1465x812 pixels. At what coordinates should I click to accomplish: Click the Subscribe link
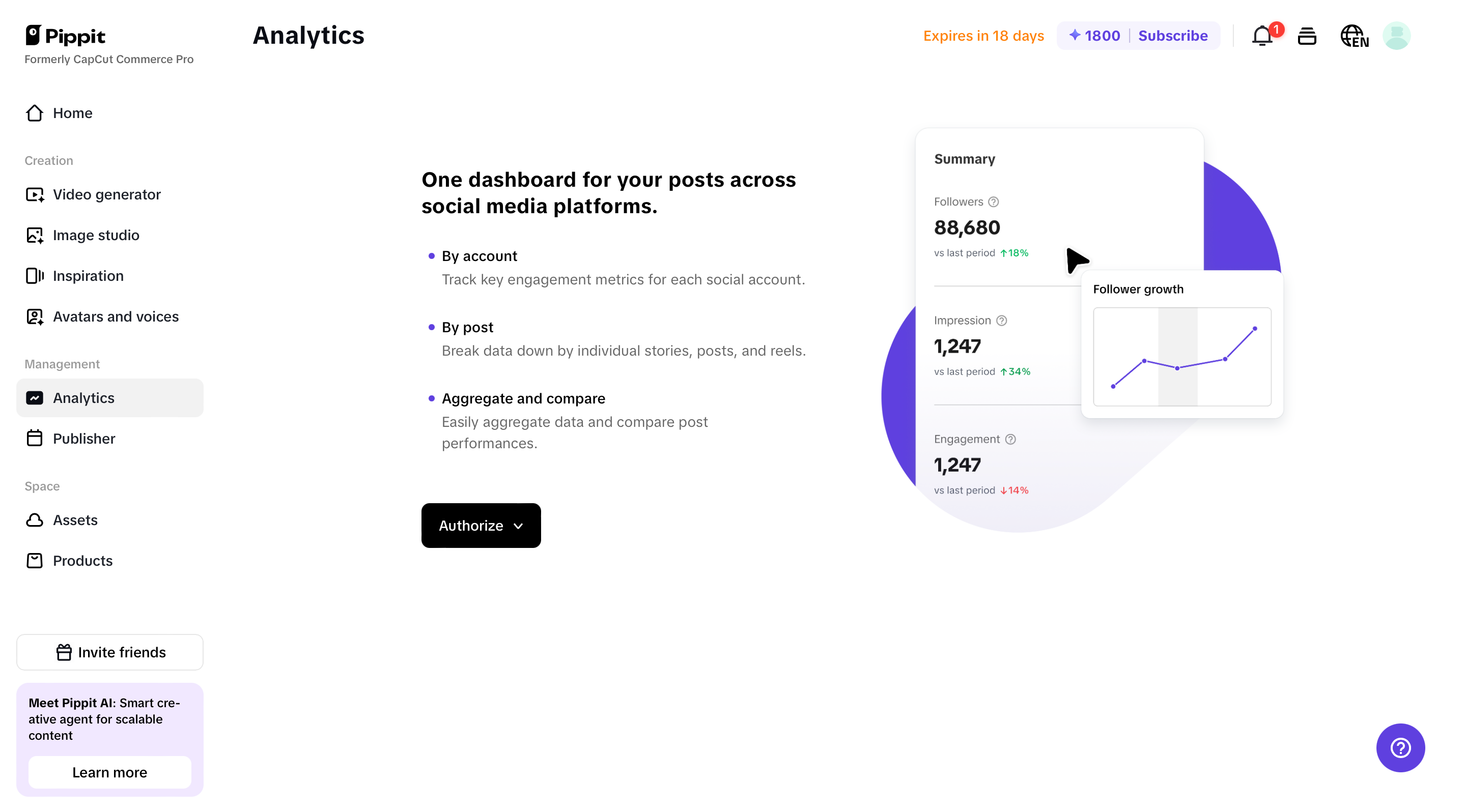pyautogui.click(x=1173, y=35)
